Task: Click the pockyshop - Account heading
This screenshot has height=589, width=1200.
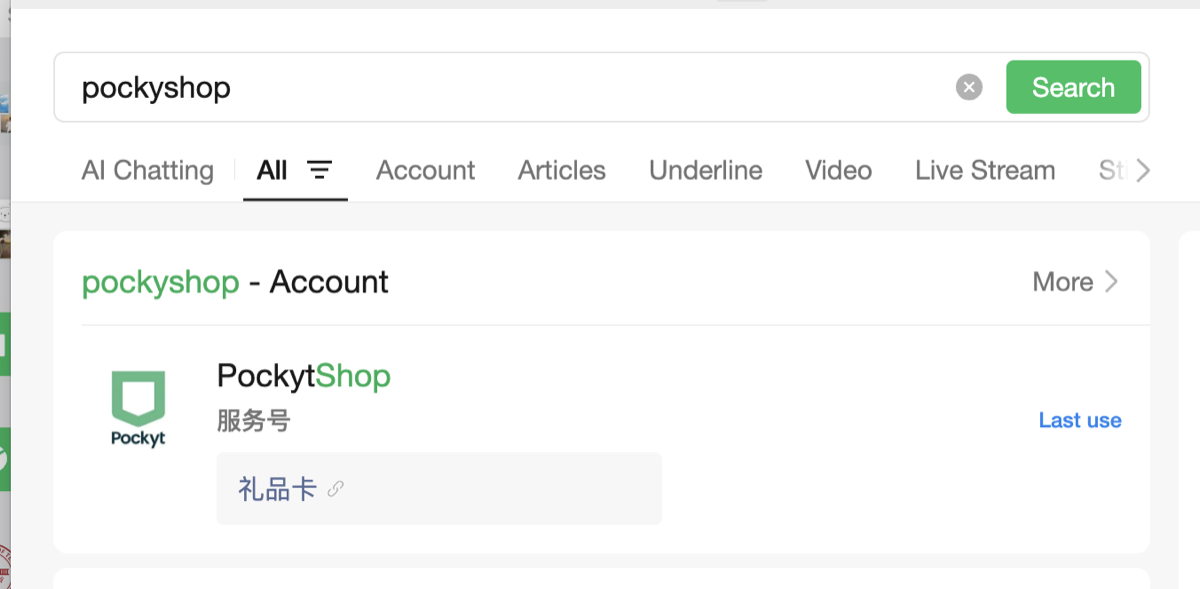Action: point(235,282)
